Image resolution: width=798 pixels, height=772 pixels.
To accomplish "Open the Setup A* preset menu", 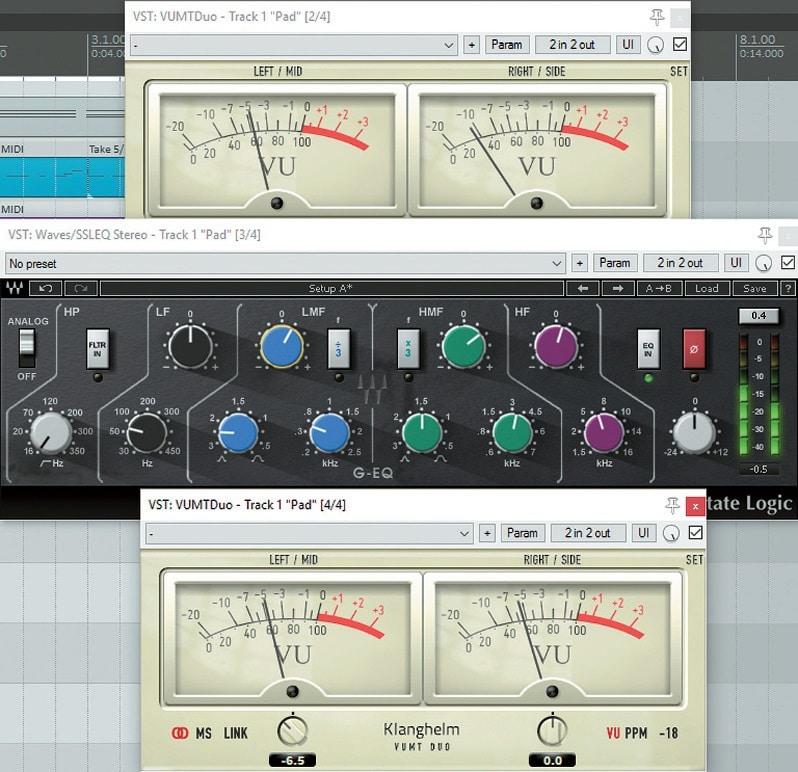I will click(x=332, y=289).
